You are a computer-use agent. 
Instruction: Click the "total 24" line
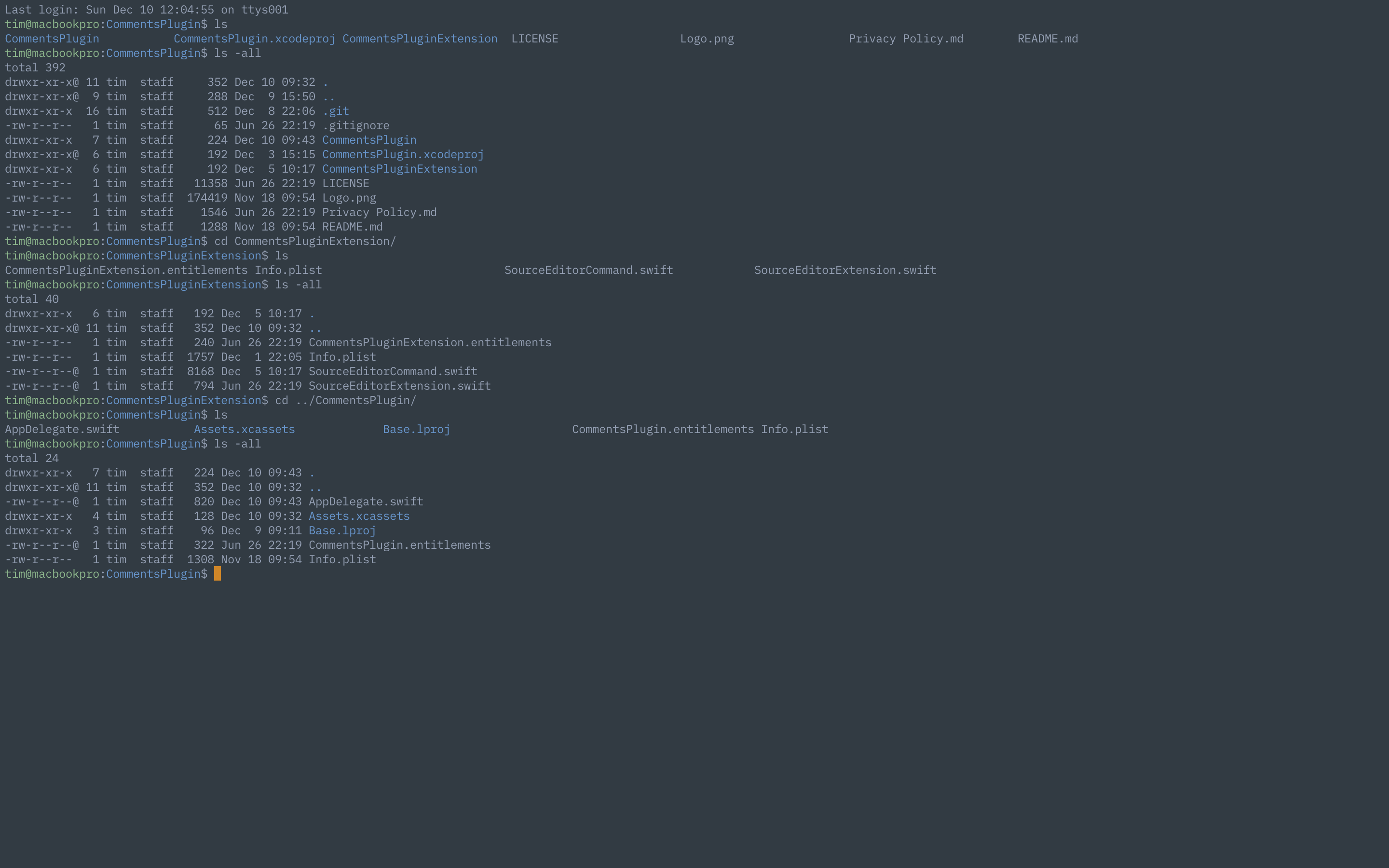pyautogui.click(x=31, y=458)
